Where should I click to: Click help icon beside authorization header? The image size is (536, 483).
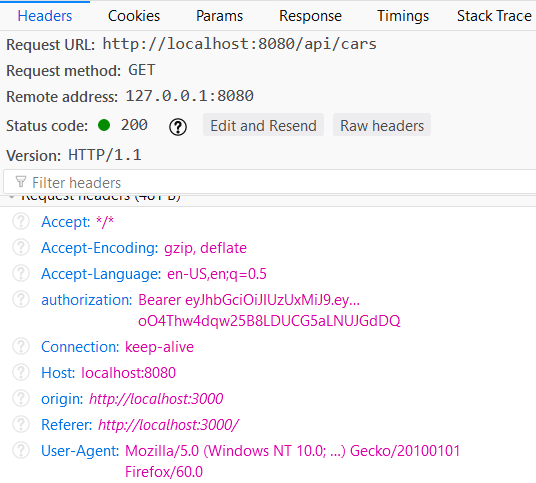21,299
